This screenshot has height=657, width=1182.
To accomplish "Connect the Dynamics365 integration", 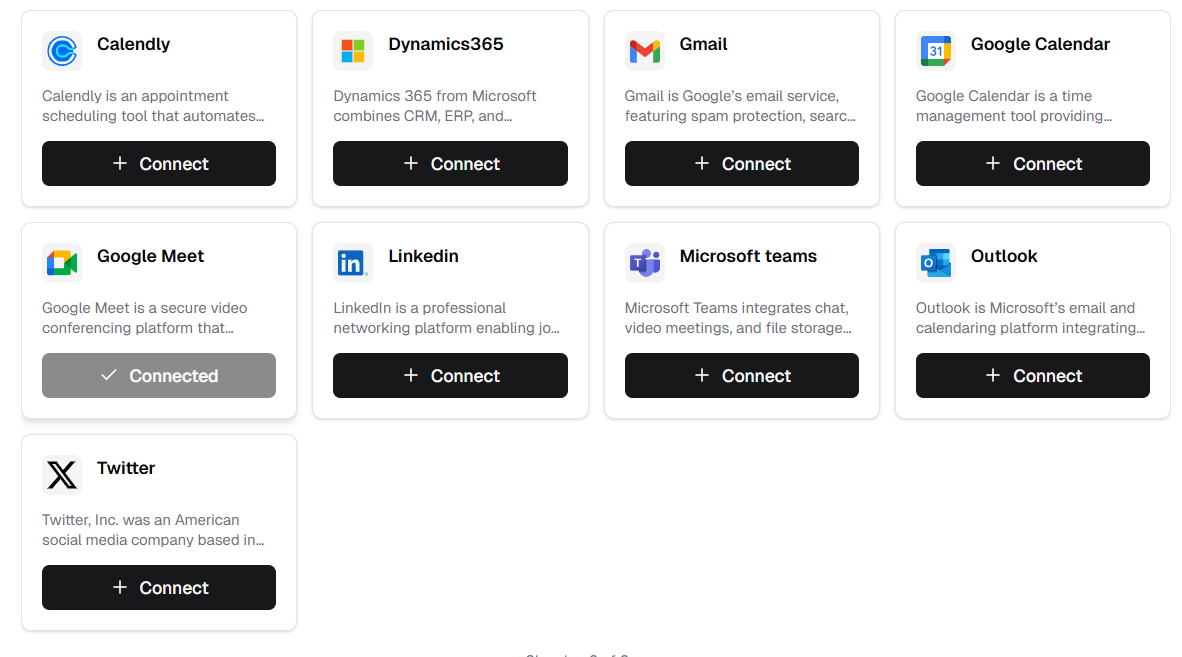I will coord(450,163).
